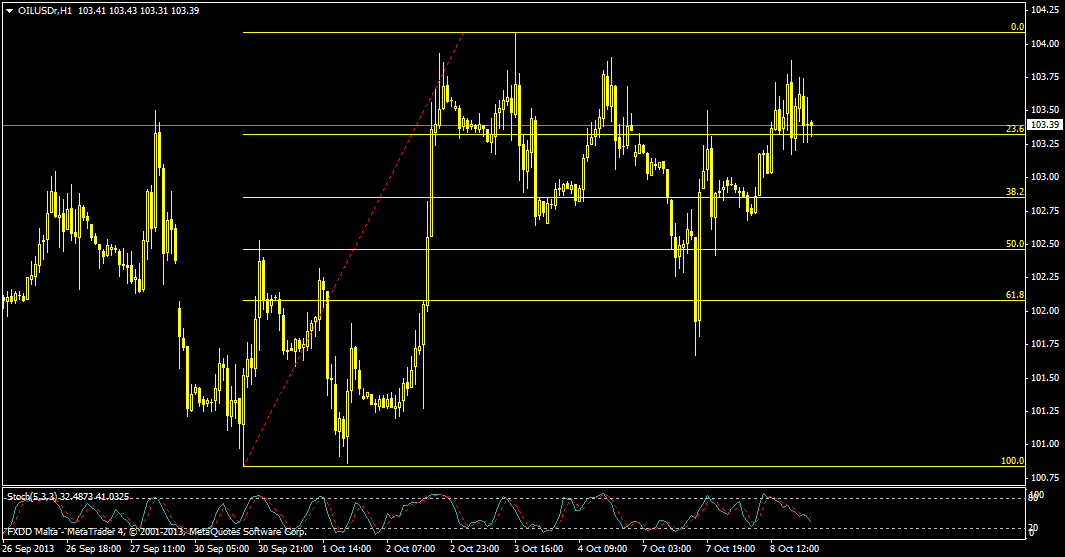Click the 103.50 price scale label
Image resolution: width=1065 pixels, height=557 pixels.
(1045, 110)
